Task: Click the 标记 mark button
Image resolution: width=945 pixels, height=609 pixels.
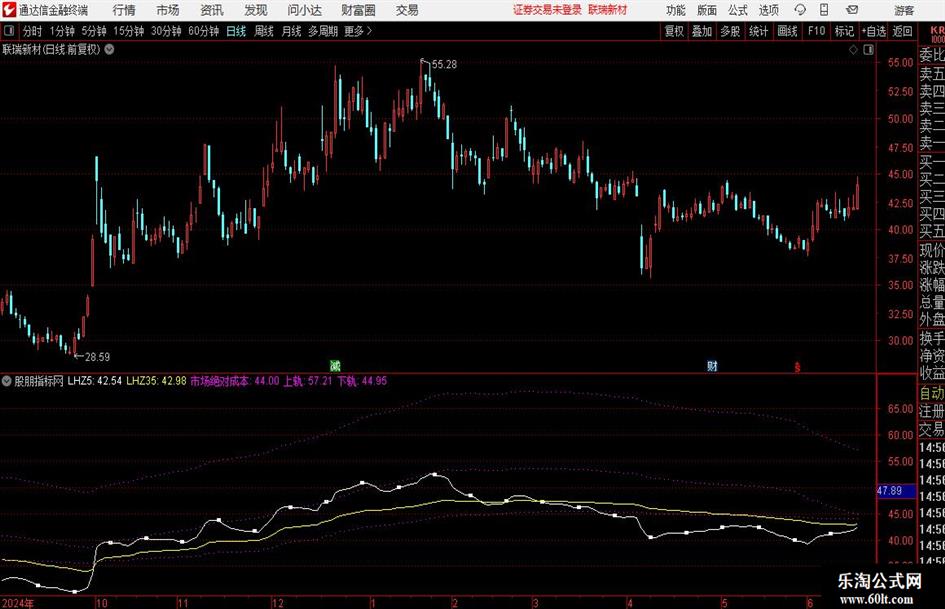Action: click(x=844, y=31)
